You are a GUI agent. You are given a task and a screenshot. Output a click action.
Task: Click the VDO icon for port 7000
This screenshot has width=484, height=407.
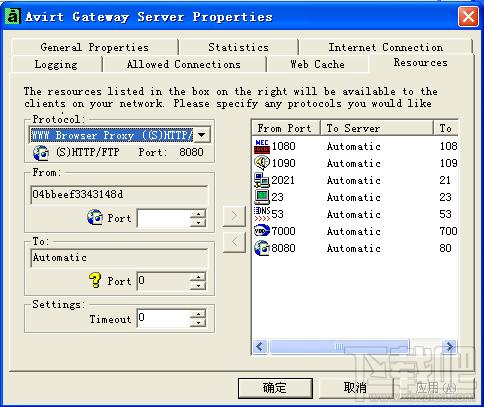(262, 231)
